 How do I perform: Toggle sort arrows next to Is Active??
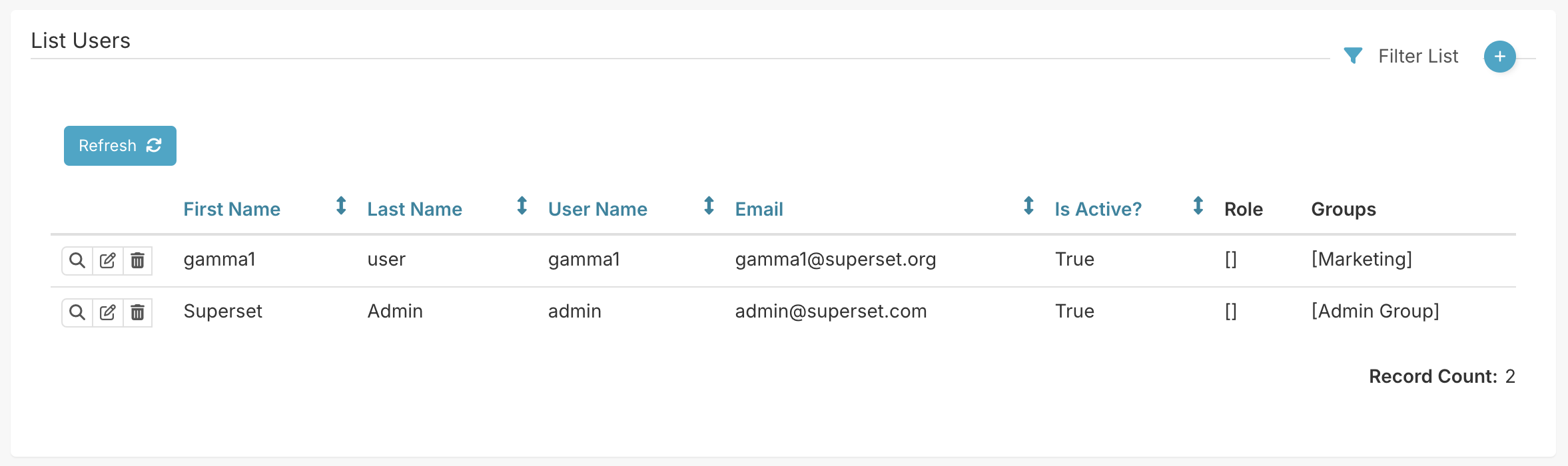(x=1198, y=206)
